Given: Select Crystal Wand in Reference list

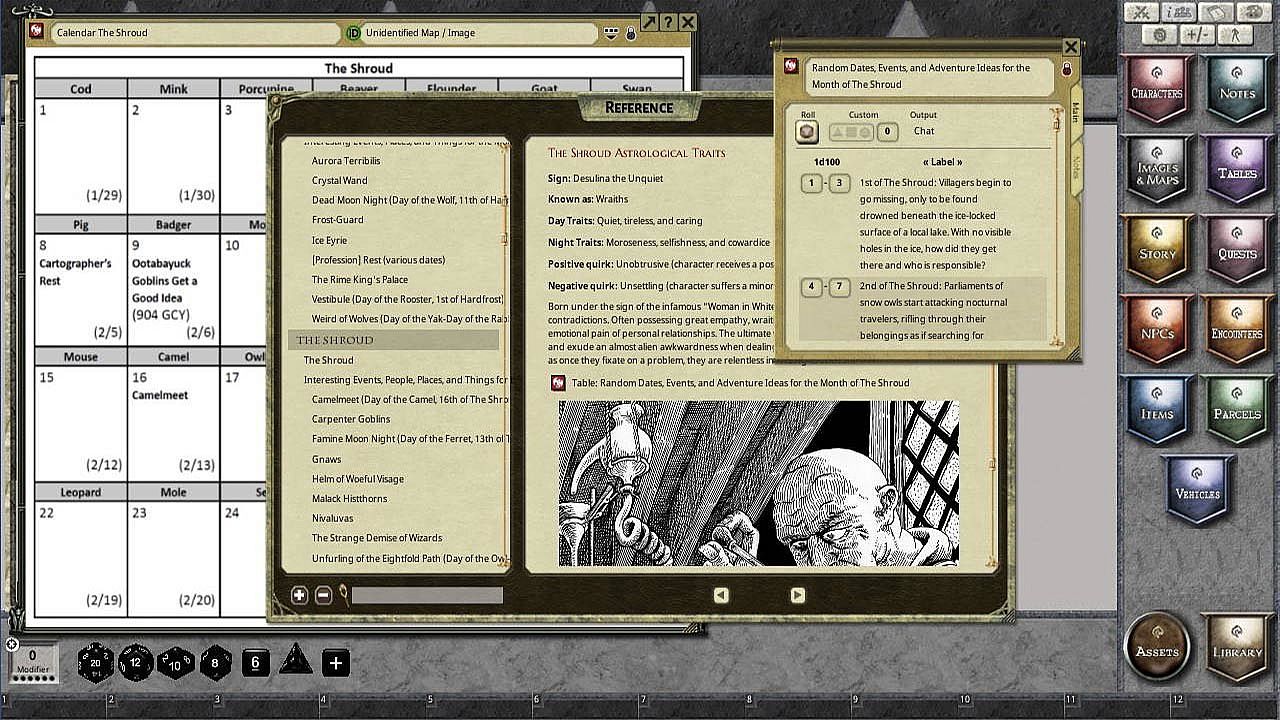Looking at the screenshot, I should [x=339, y=180].
